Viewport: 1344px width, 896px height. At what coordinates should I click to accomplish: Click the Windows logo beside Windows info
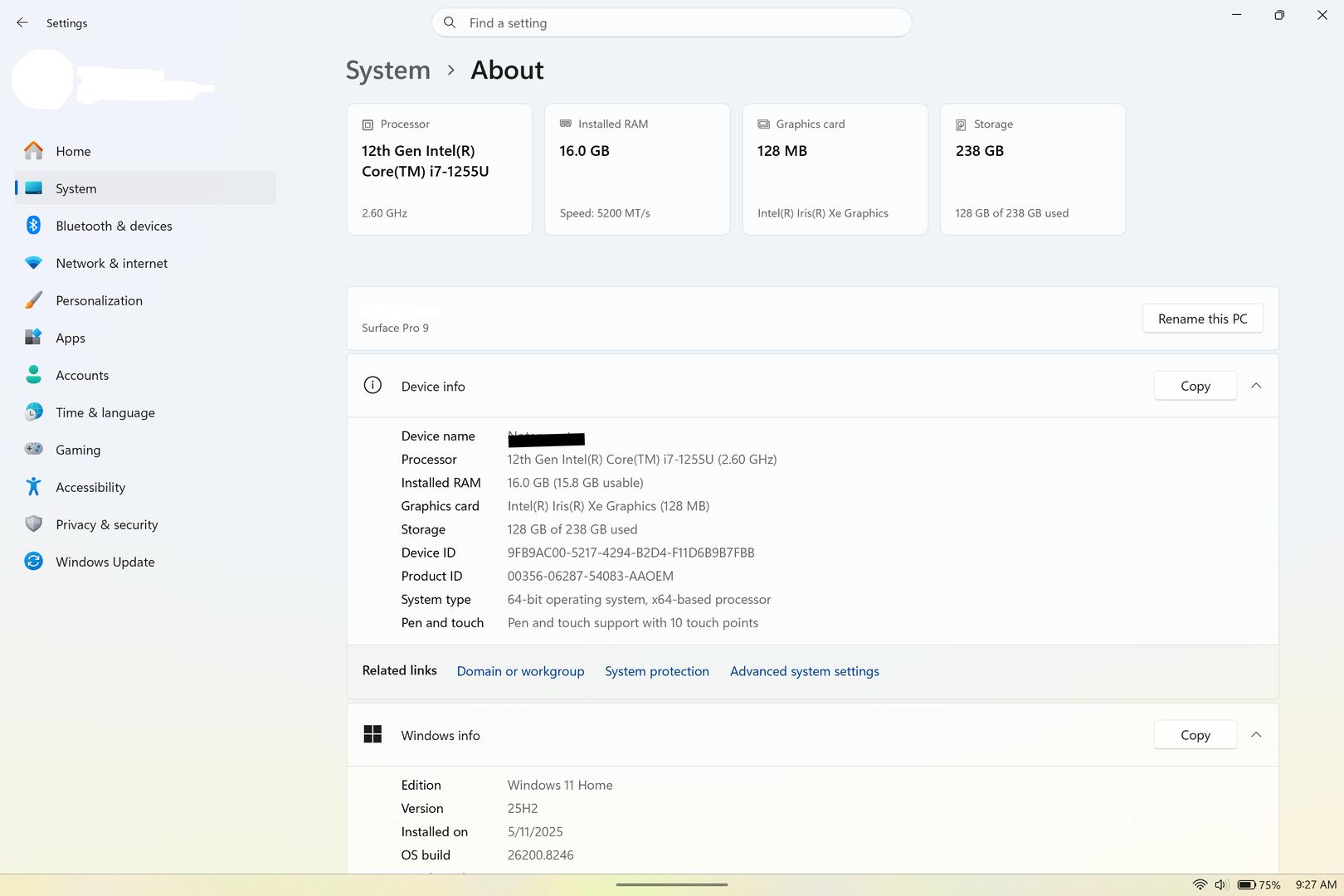tap(373, 734)
